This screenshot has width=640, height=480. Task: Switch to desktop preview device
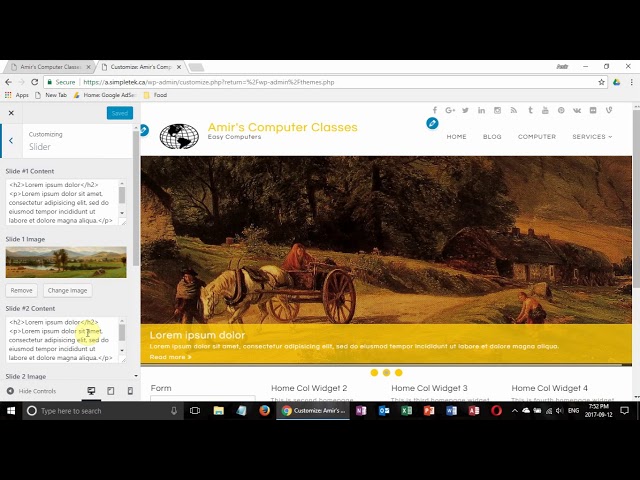click(91, 391)
